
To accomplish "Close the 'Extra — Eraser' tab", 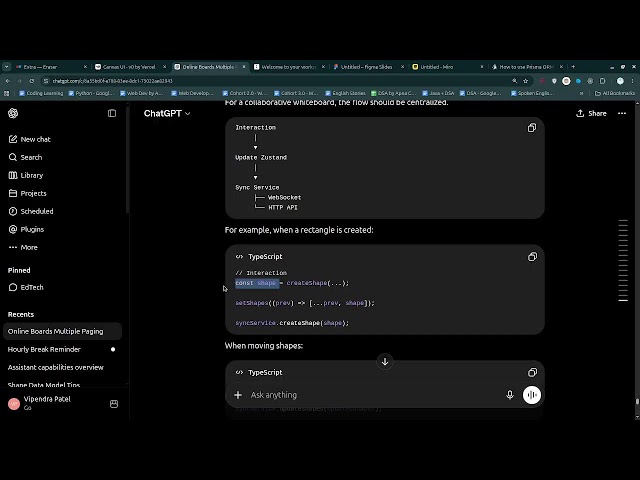I will click(85, 67).
